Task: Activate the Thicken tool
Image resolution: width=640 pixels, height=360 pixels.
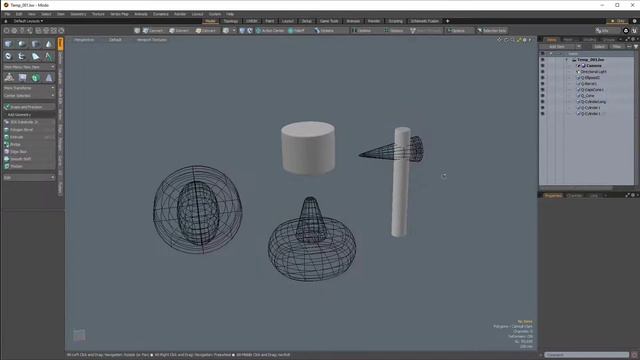Action: 29,166
